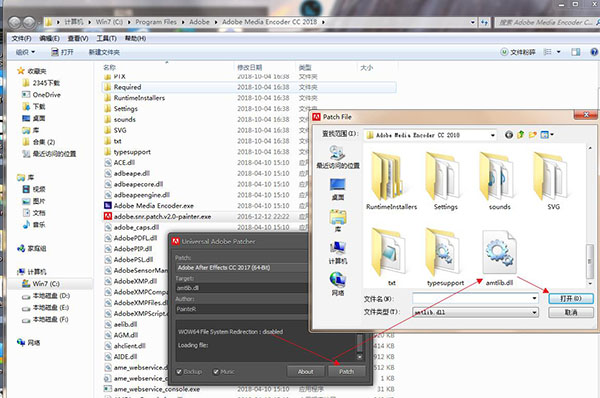Click the Explorer forward navigation arrow
600x398 pixels.
pos(29,22)
